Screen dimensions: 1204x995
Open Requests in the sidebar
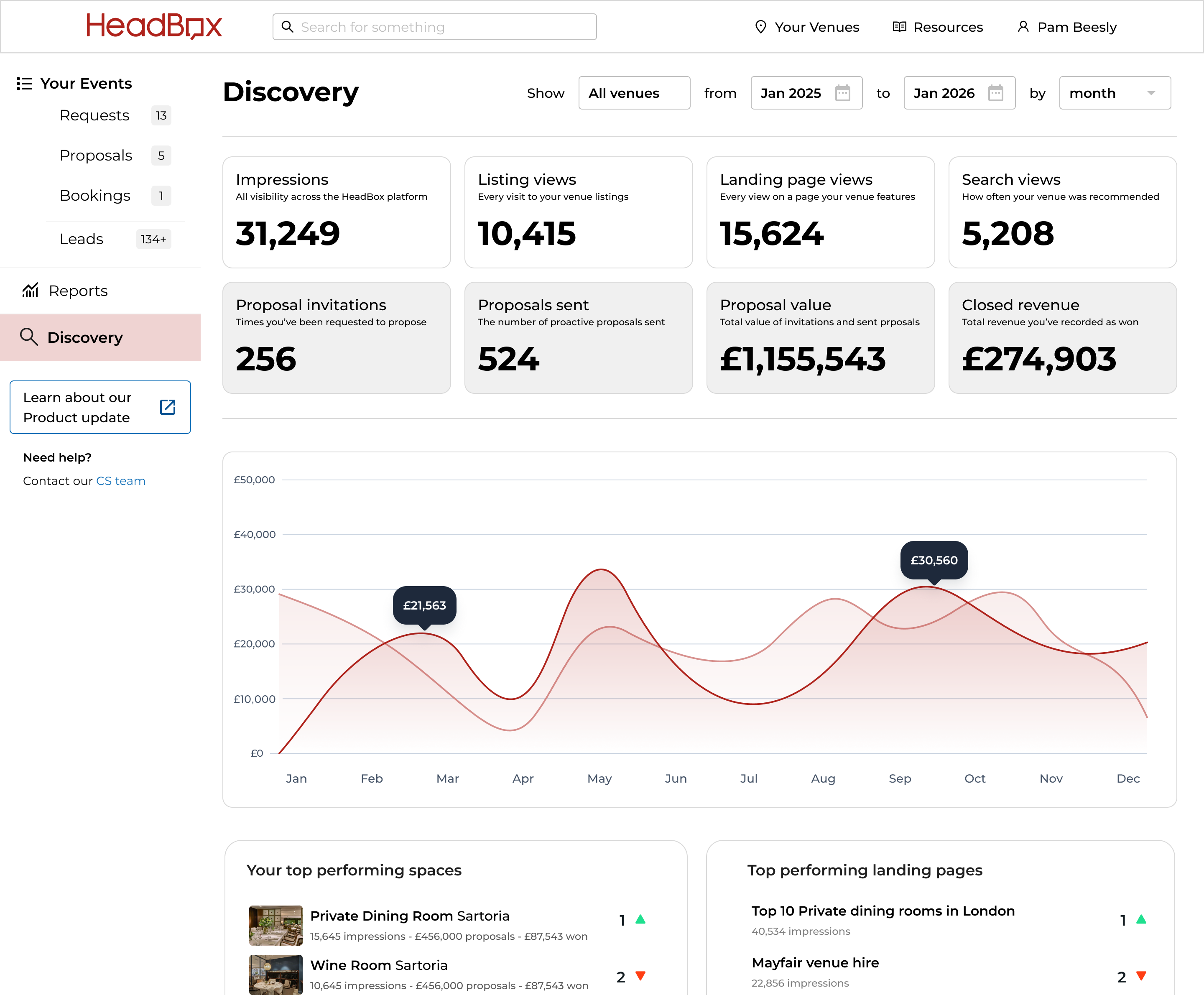[x=94, y=115]
